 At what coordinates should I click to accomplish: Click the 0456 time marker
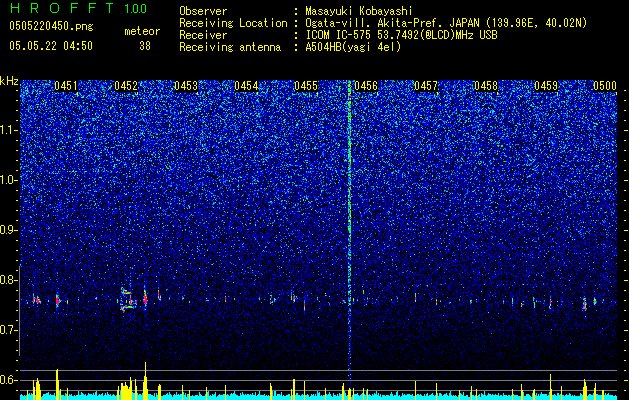(366, 86)
